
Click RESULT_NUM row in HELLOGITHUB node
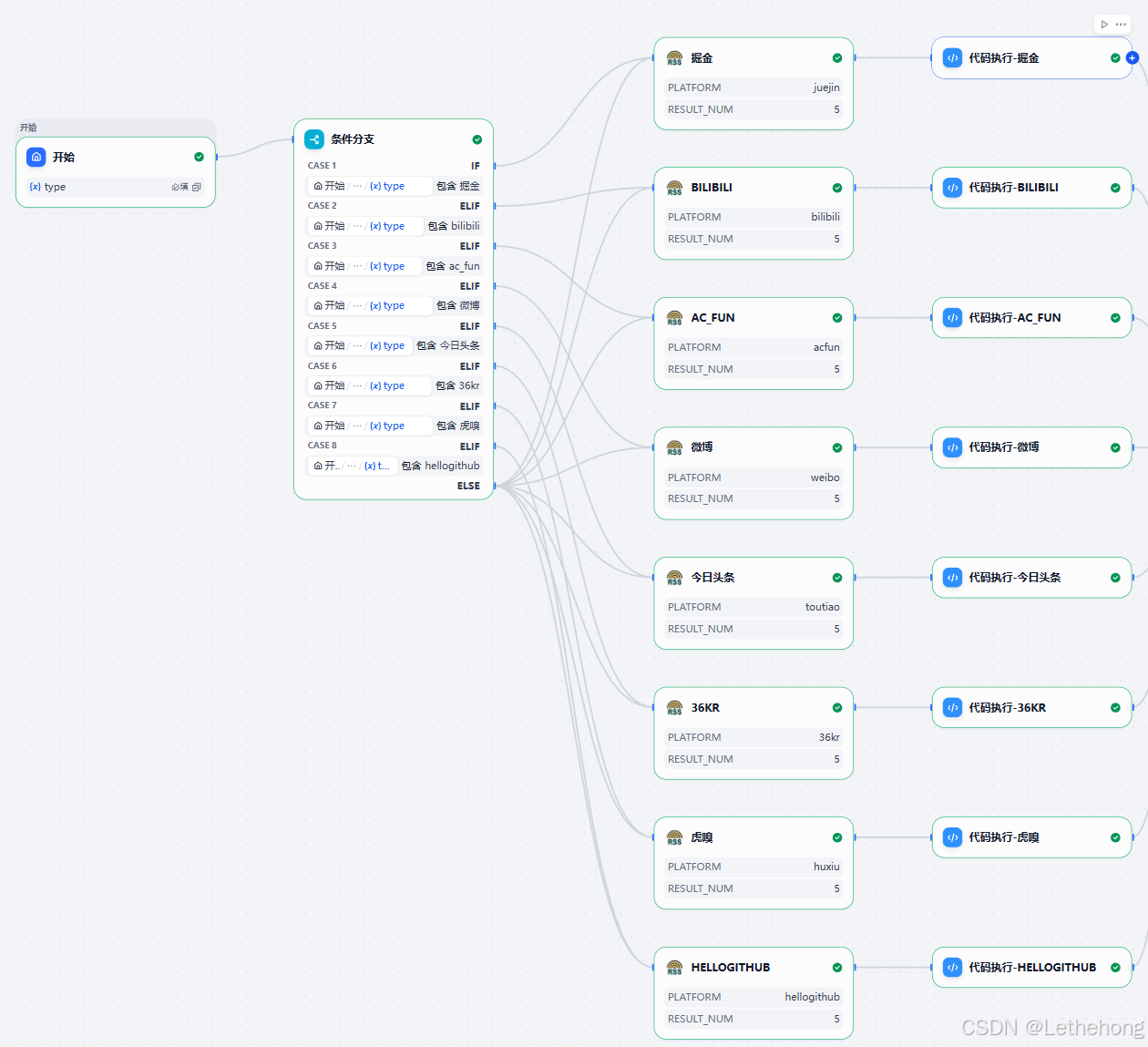[753, 1019]
